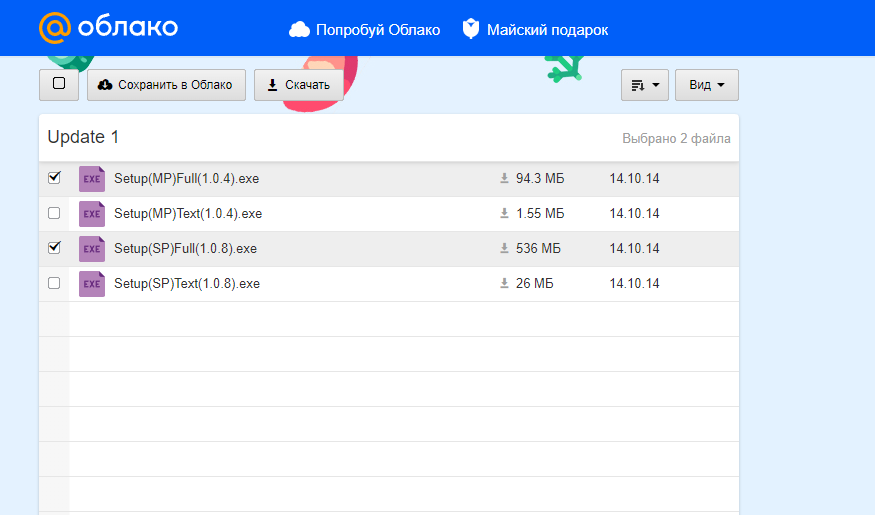
Task: Open the Попробуй Облако link
Action: point(378,30)
